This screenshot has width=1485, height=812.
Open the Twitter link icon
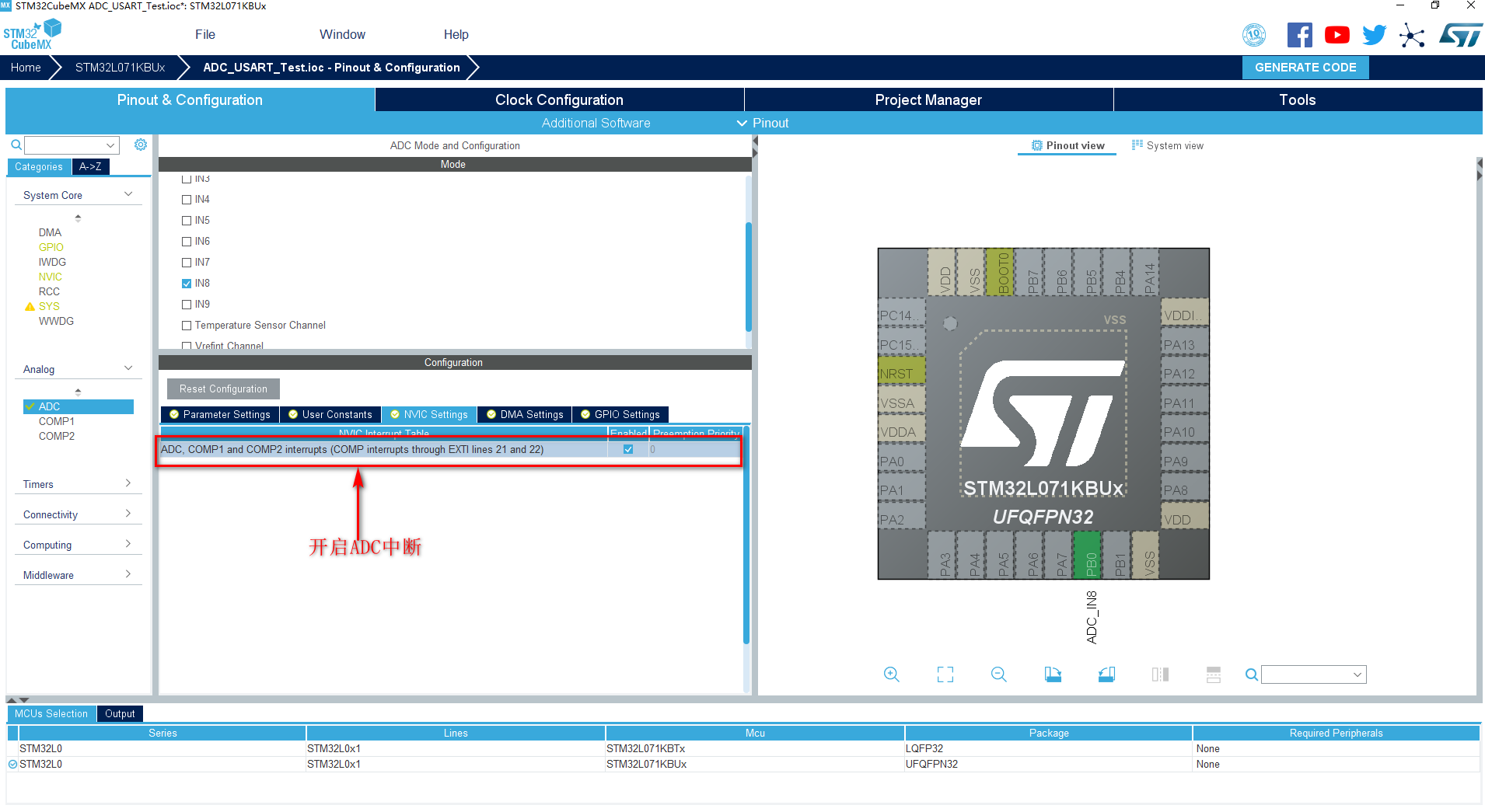point(1374,35)
